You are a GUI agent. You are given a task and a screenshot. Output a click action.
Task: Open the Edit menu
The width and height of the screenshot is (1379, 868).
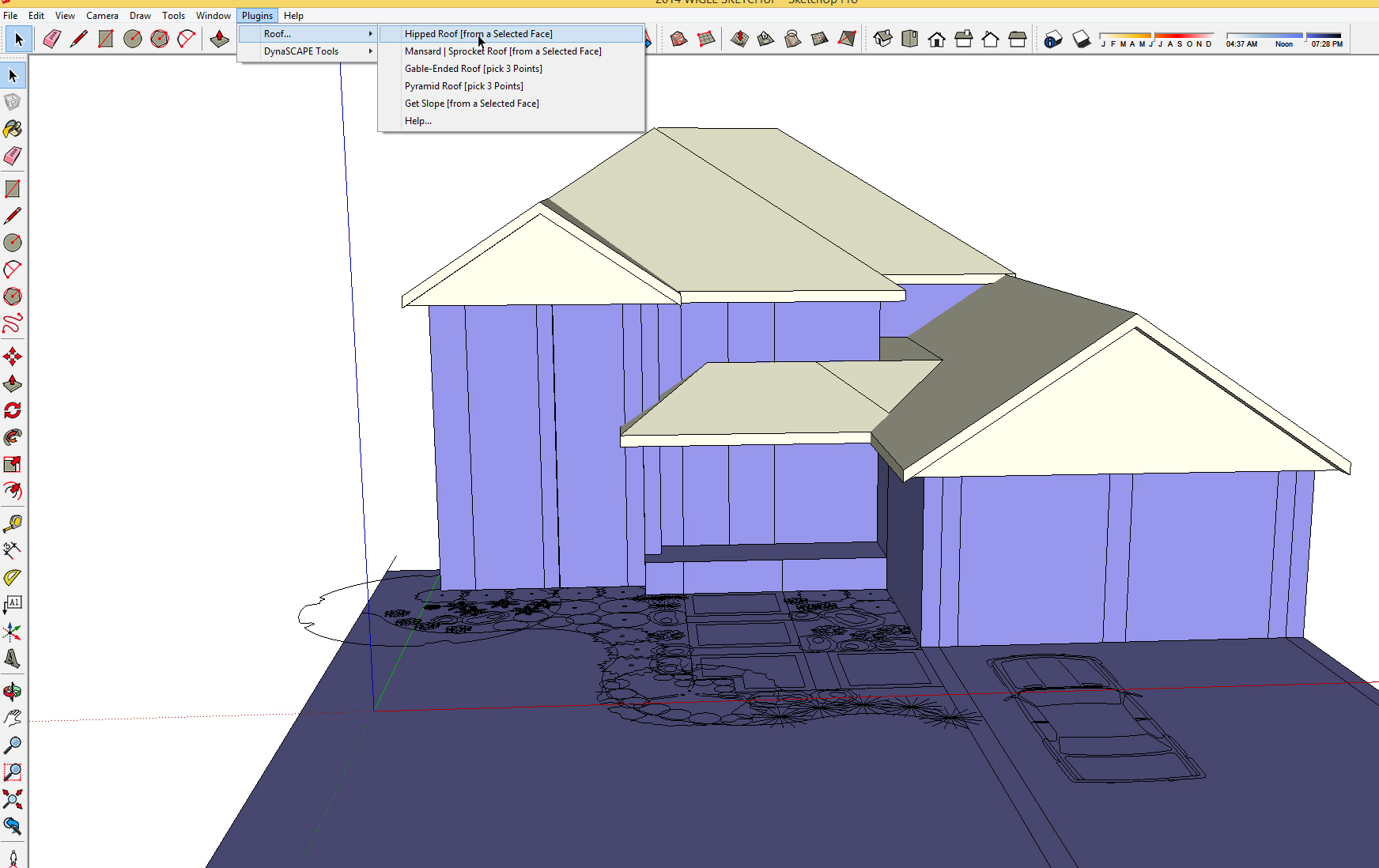pyautogui.click(x=36, y=16)
